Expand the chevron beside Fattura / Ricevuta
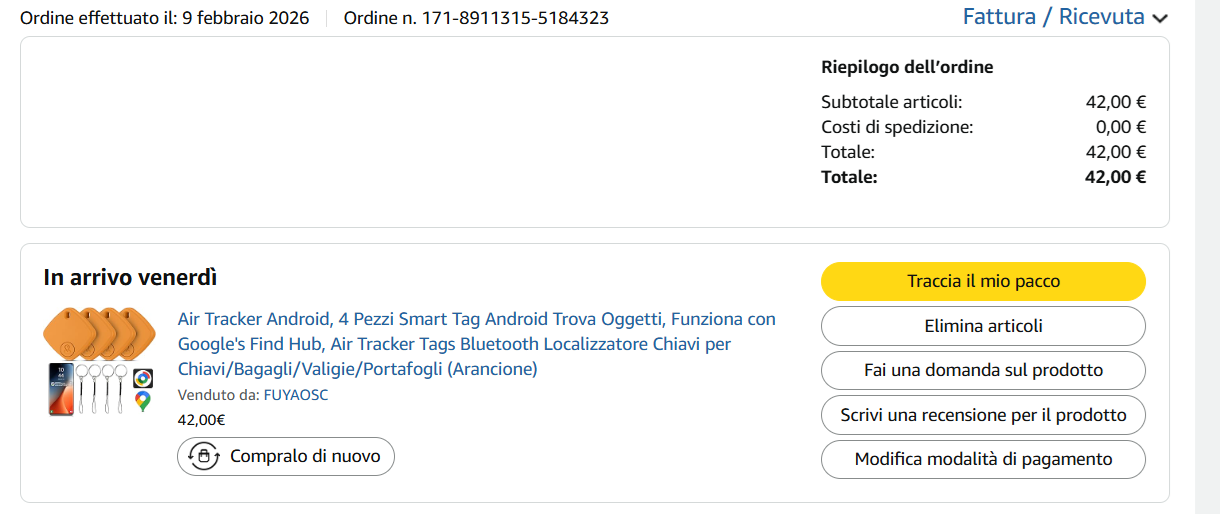Image resolution: width=1220 pixels, height=525 pixels. click(x=1160, y=18)
